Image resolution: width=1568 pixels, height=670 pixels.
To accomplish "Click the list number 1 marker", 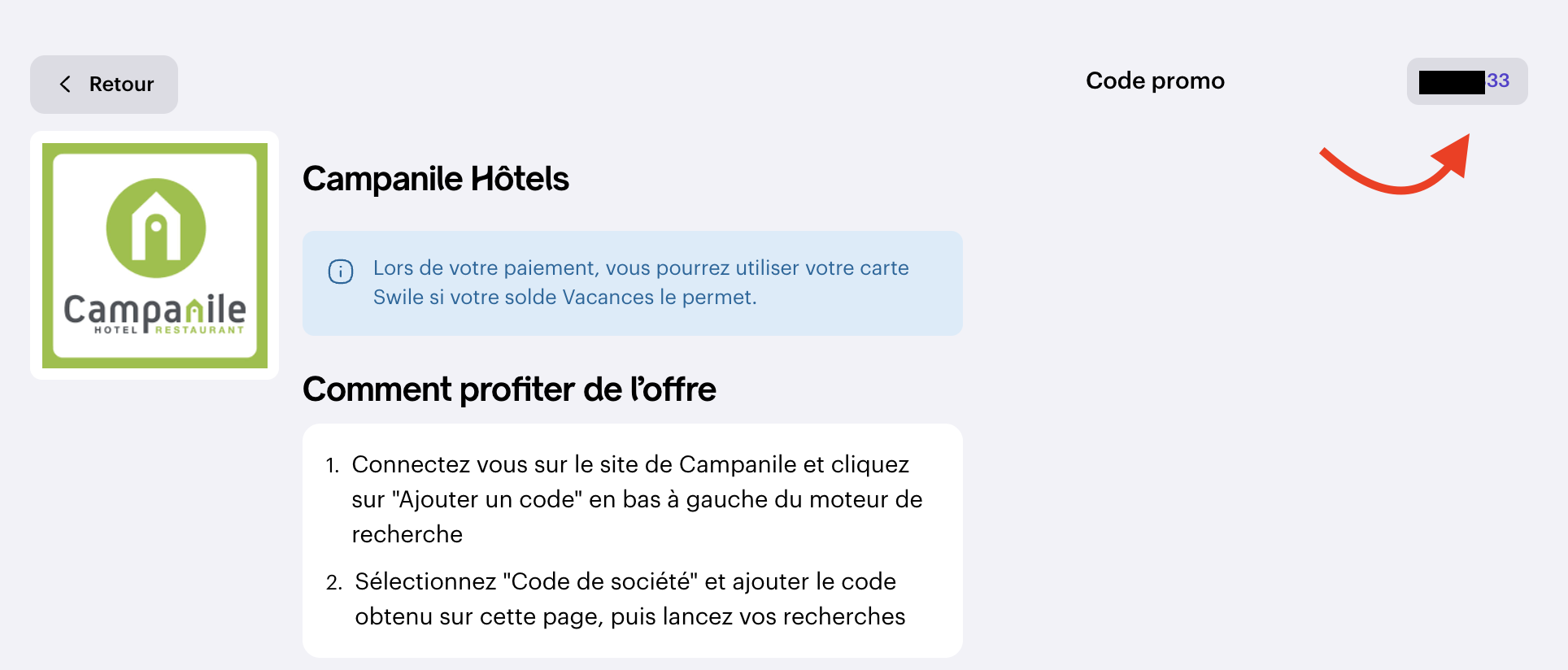I will [331, 466].
